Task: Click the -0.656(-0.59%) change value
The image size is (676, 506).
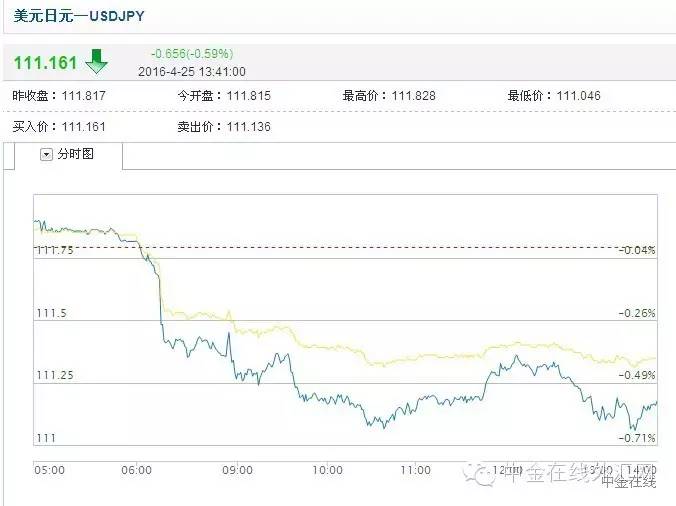Action: (192, 53)
